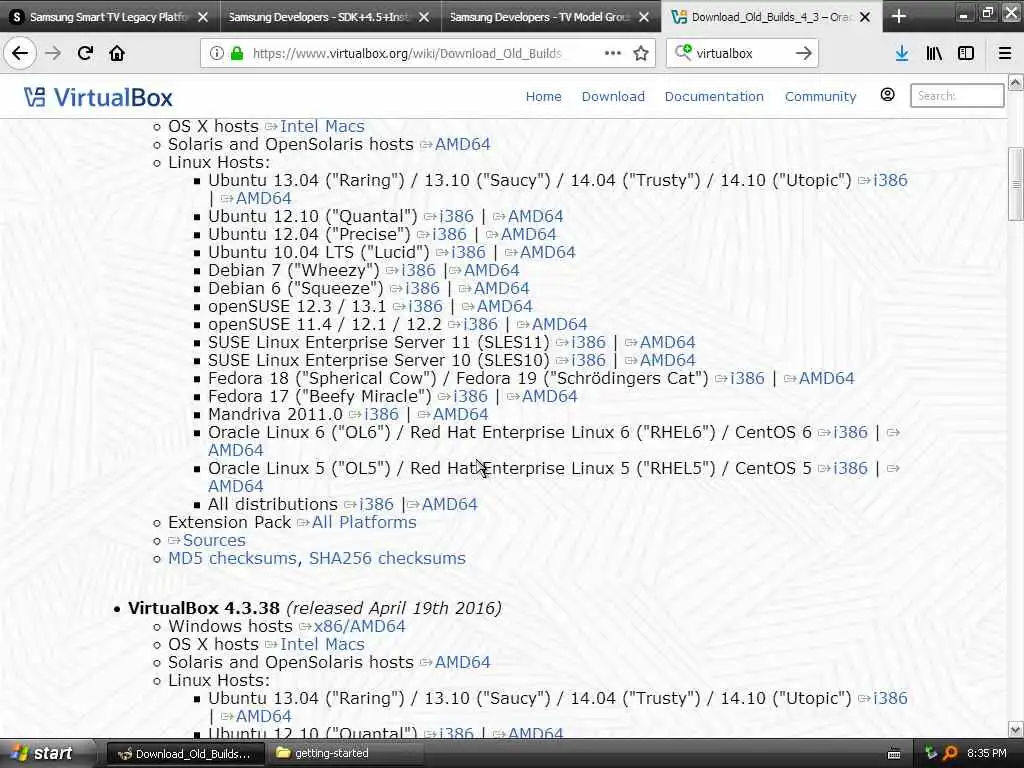Click the user account icon in header
1024x768 pixels.
click(x=887, y=95)
